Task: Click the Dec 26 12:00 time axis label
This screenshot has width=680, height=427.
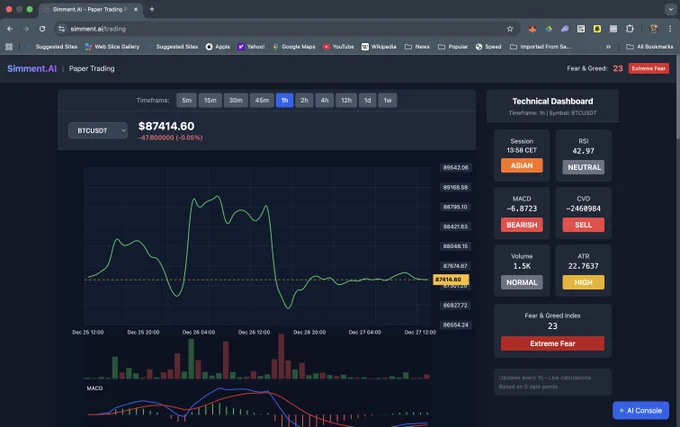Action: tap(254, 332)
